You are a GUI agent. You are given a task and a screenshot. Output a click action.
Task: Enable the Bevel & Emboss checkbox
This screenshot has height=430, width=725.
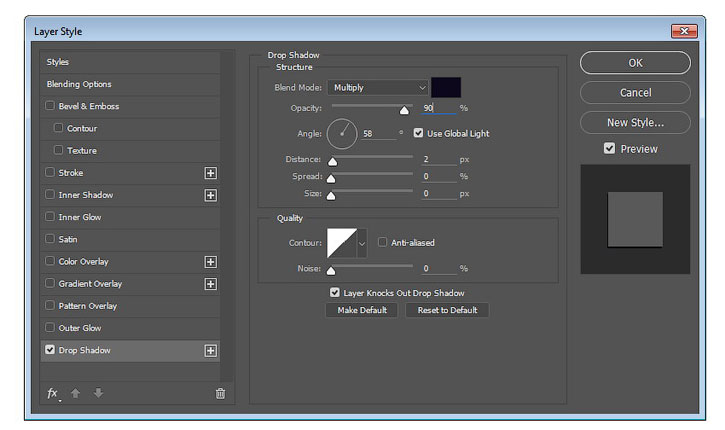coord(50,106)
